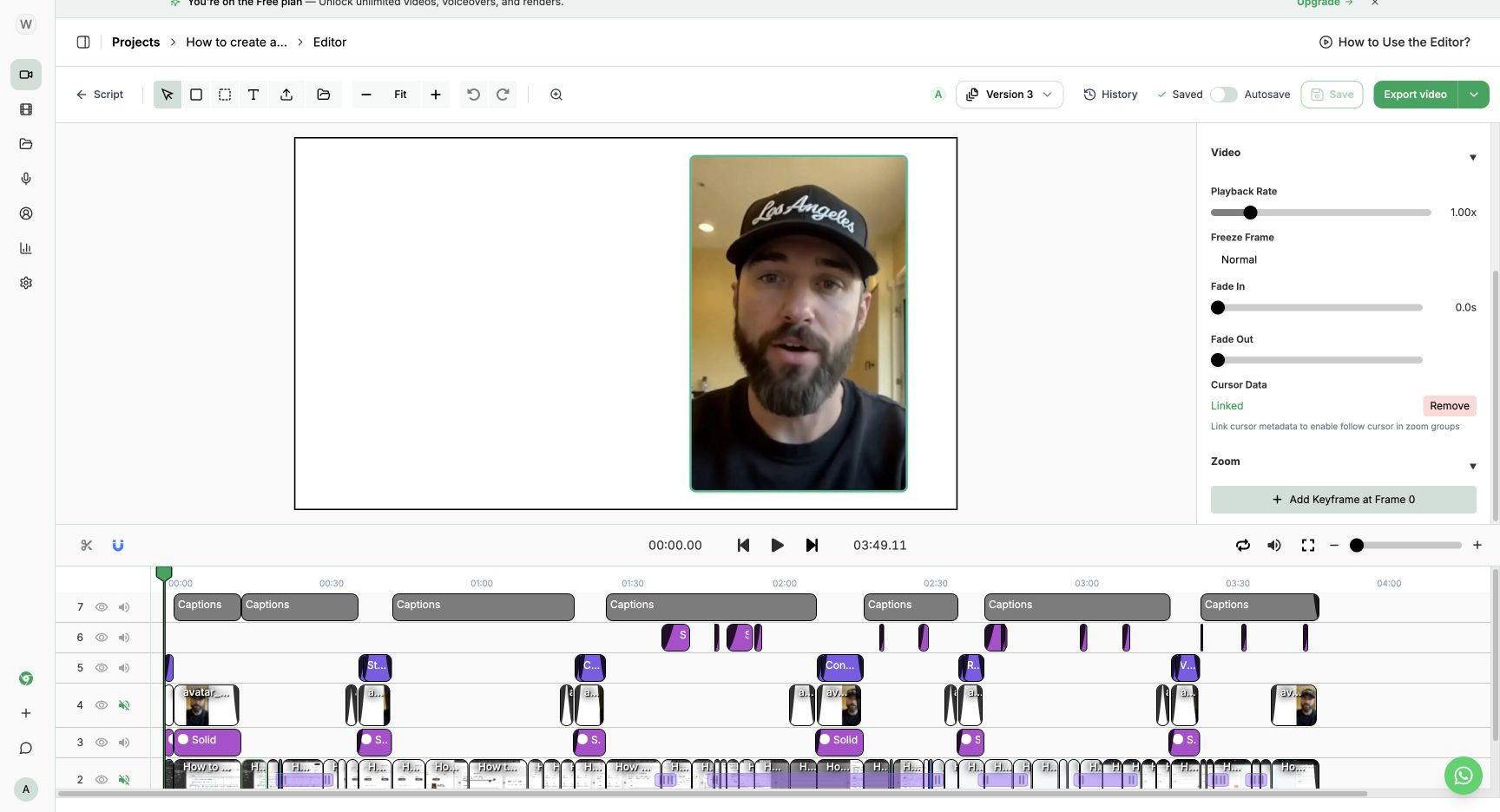Open the Version 3 dropdown
Screen dimensions: 1500x812
(1010, 95)
